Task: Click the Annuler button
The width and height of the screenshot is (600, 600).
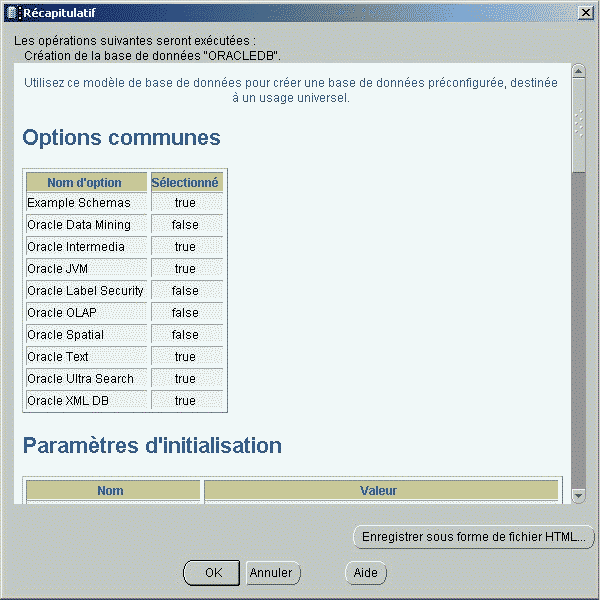Action: point(272,573)
